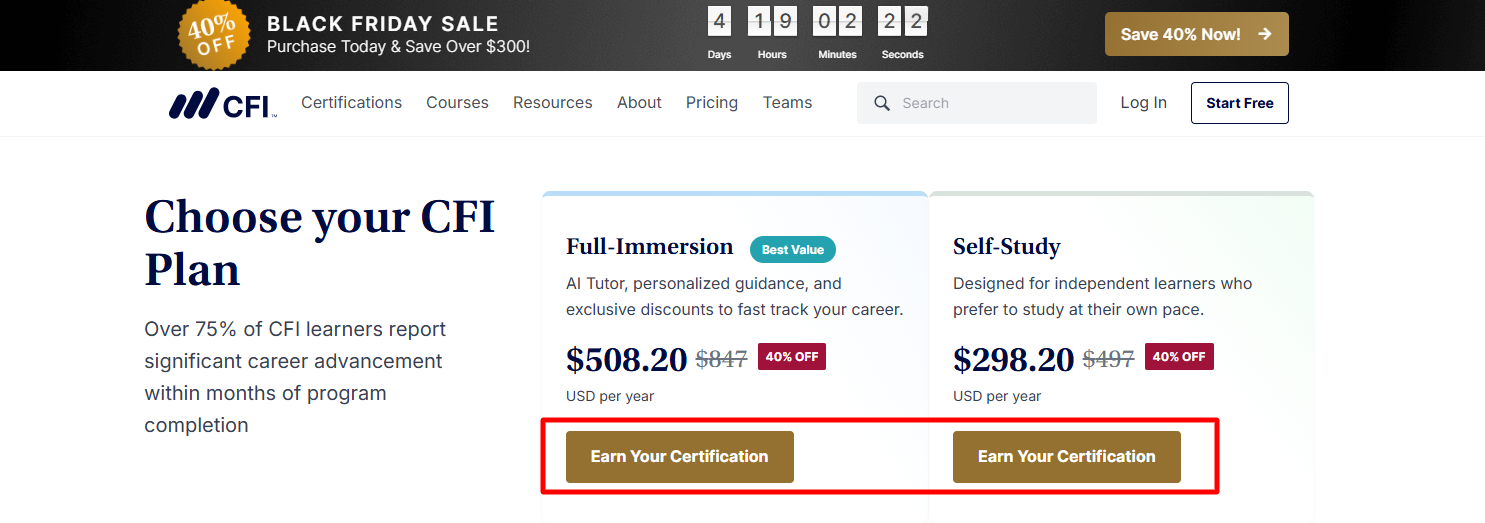Click the Best Value badge beside Full-Immersion
The width and height of the screenshot is (1485, 523).
[792, 249]
